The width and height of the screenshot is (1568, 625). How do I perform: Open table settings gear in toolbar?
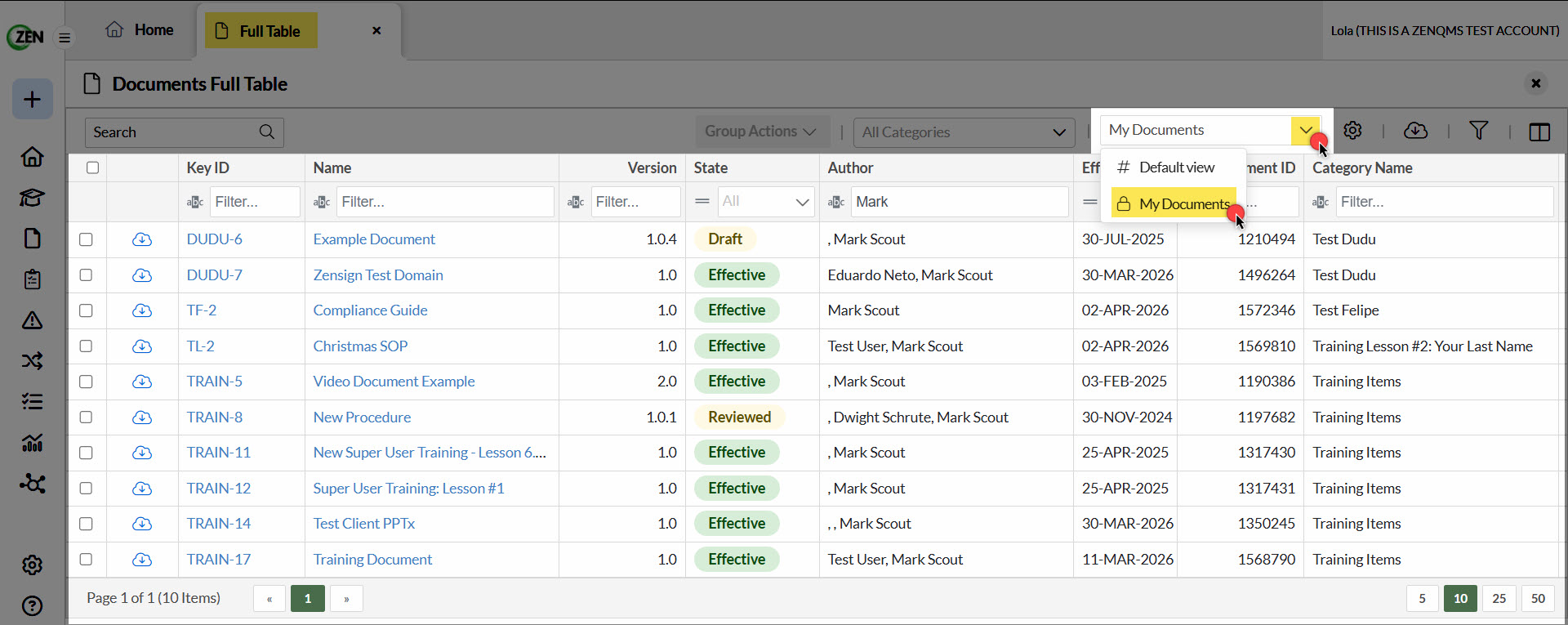pyautogui.click(x=1352, y=131)
